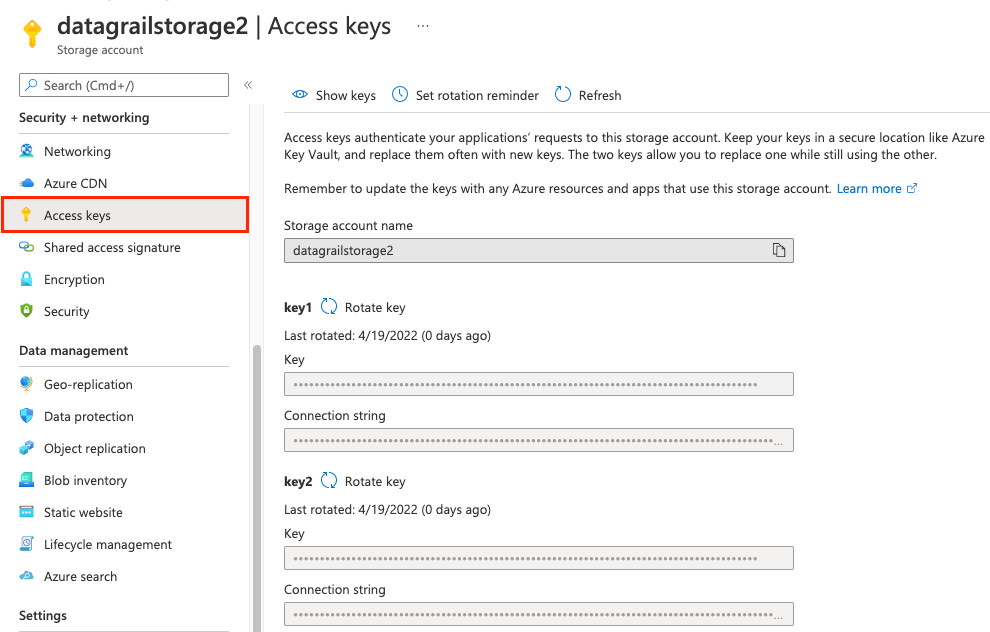
Task: Click the key1 Connection string field
Action: (539, 440)
